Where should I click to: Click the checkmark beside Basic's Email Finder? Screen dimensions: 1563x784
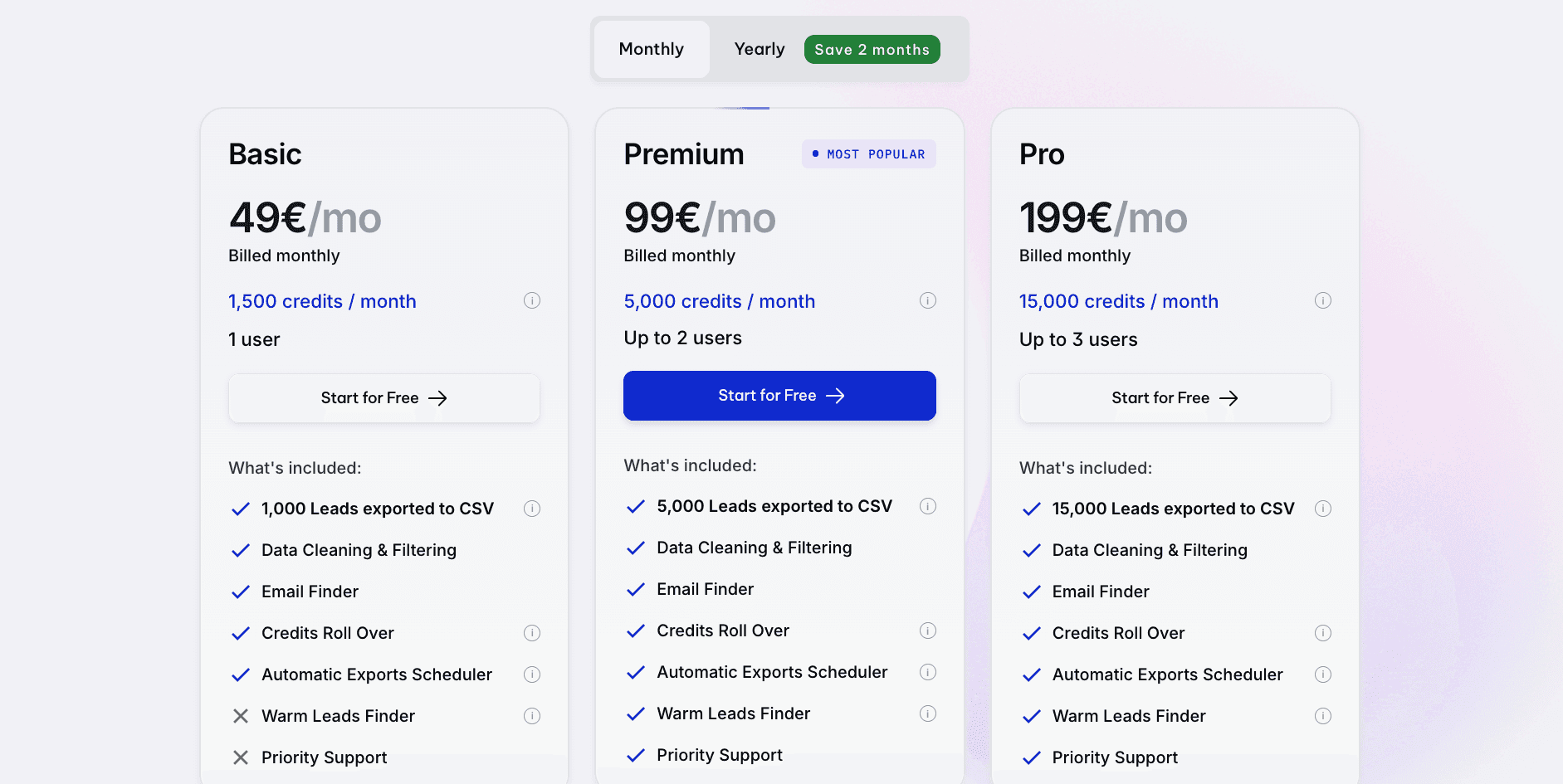click(241, 592)
